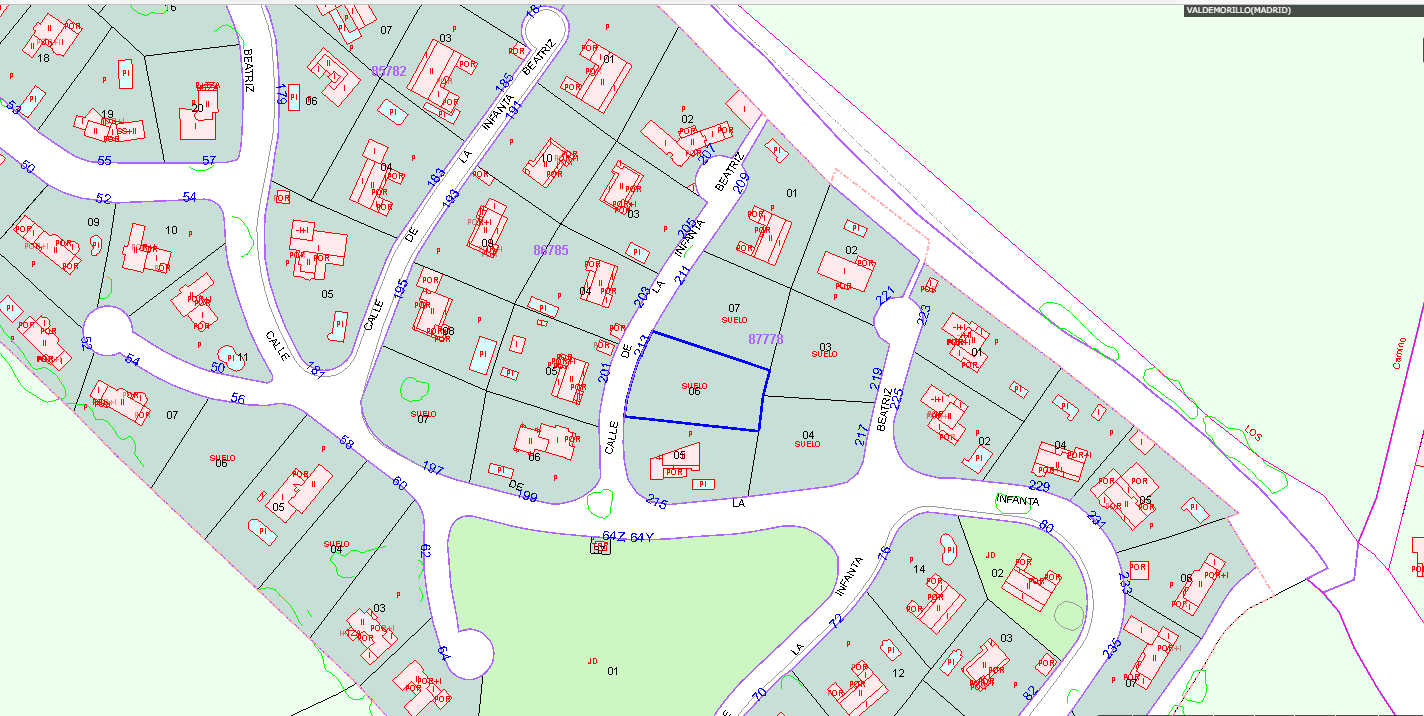Click the 64Z 64Y street number label

pos(628,538)
